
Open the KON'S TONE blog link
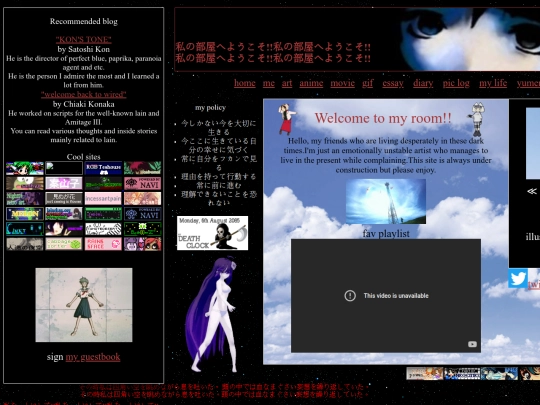point(84,39)
